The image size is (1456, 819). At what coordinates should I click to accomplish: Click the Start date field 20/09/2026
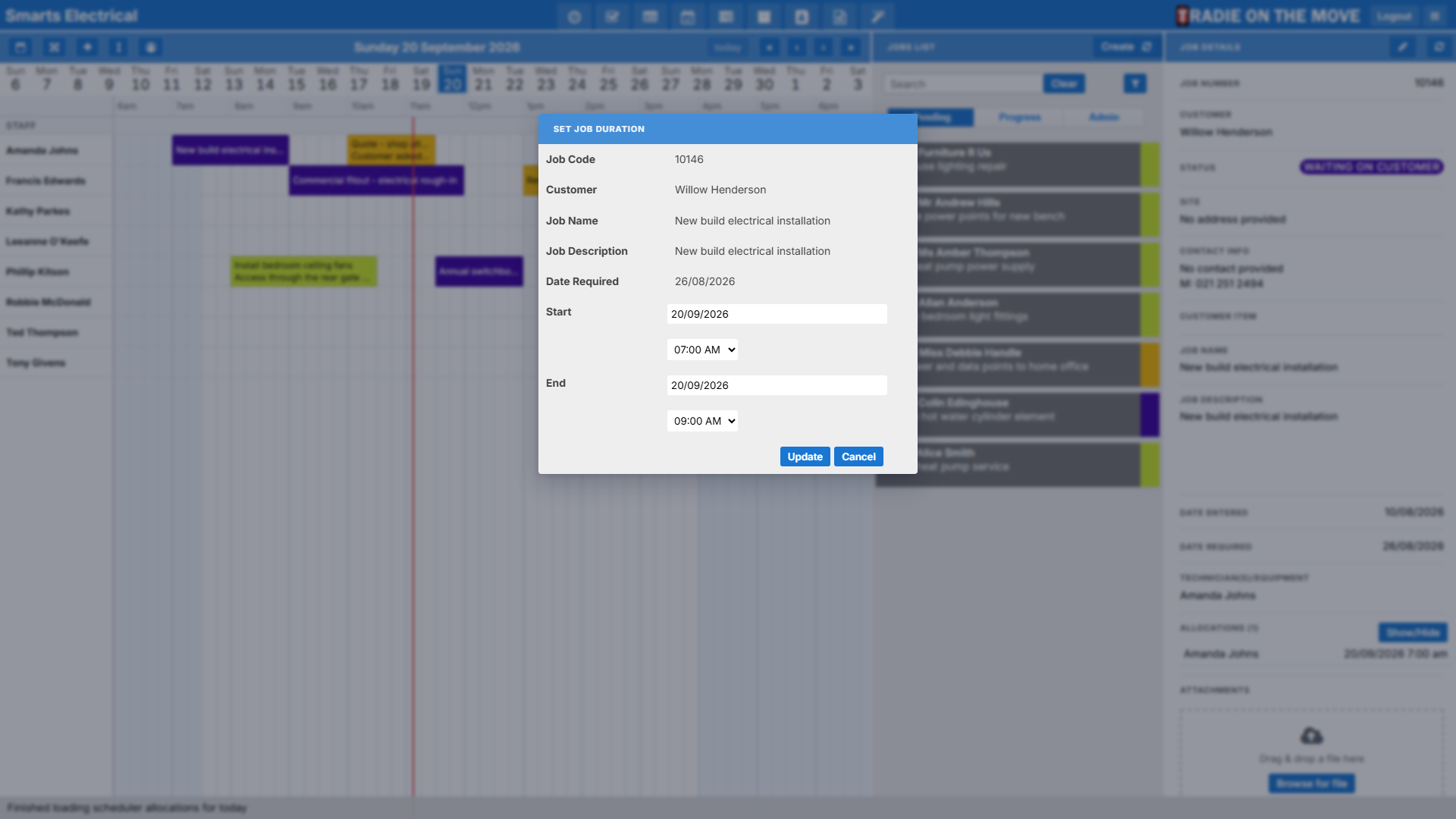pyautogui.click(x=777, y=314)
